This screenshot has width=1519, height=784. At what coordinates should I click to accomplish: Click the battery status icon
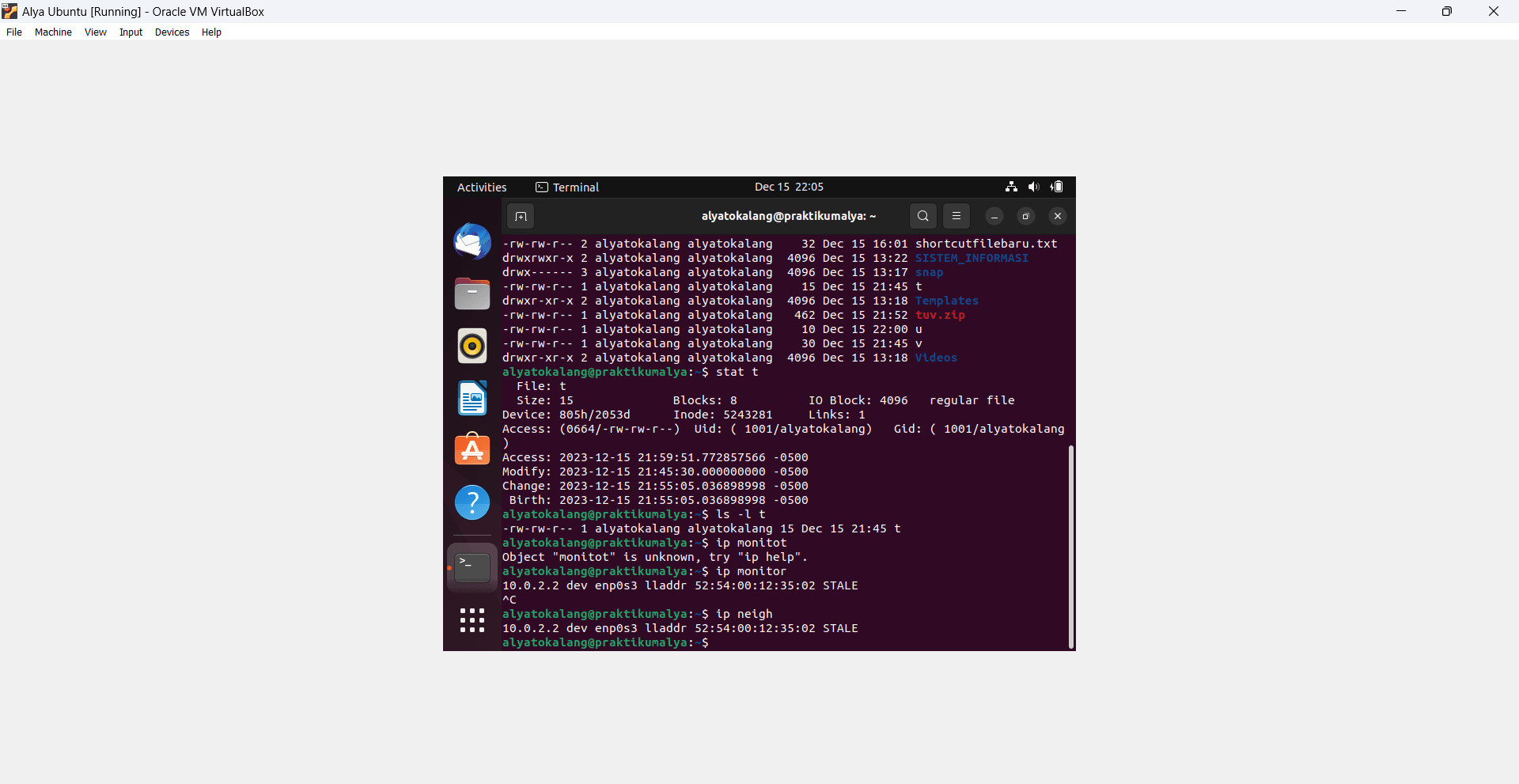coord(1057,187)
